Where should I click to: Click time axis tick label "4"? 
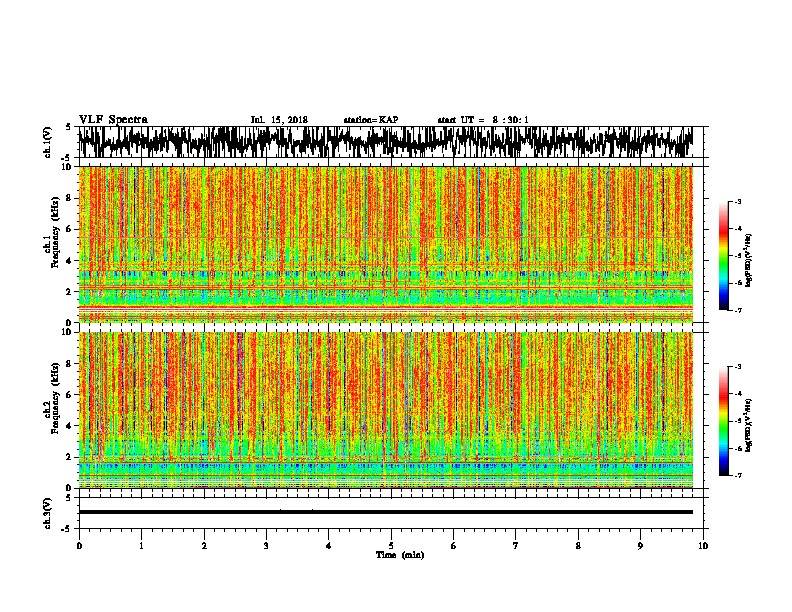[x=329, y=546]
